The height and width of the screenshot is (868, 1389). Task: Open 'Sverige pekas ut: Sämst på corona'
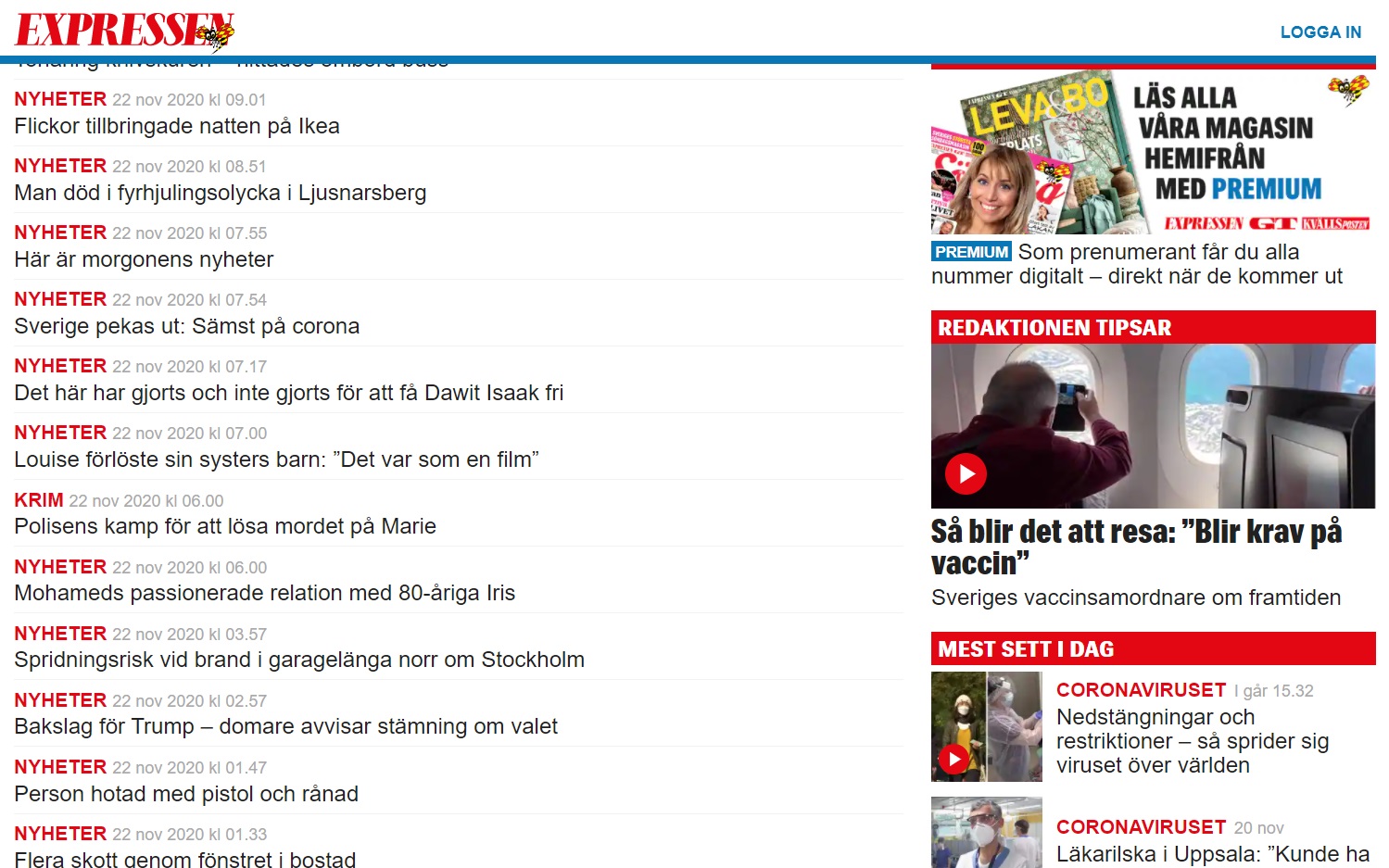(x=187, y=326)
